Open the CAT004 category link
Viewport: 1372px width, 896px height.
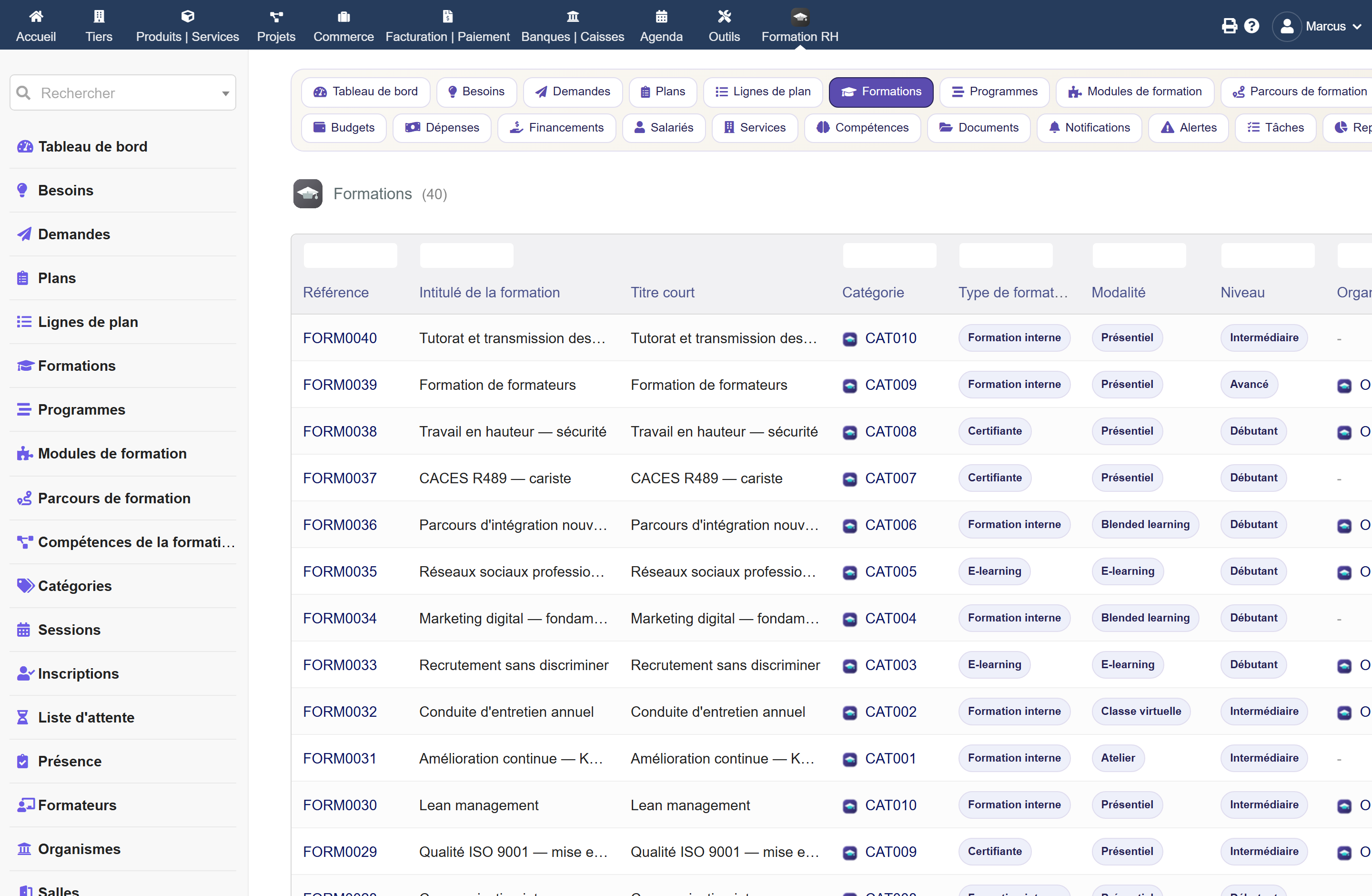coord(891,618)
